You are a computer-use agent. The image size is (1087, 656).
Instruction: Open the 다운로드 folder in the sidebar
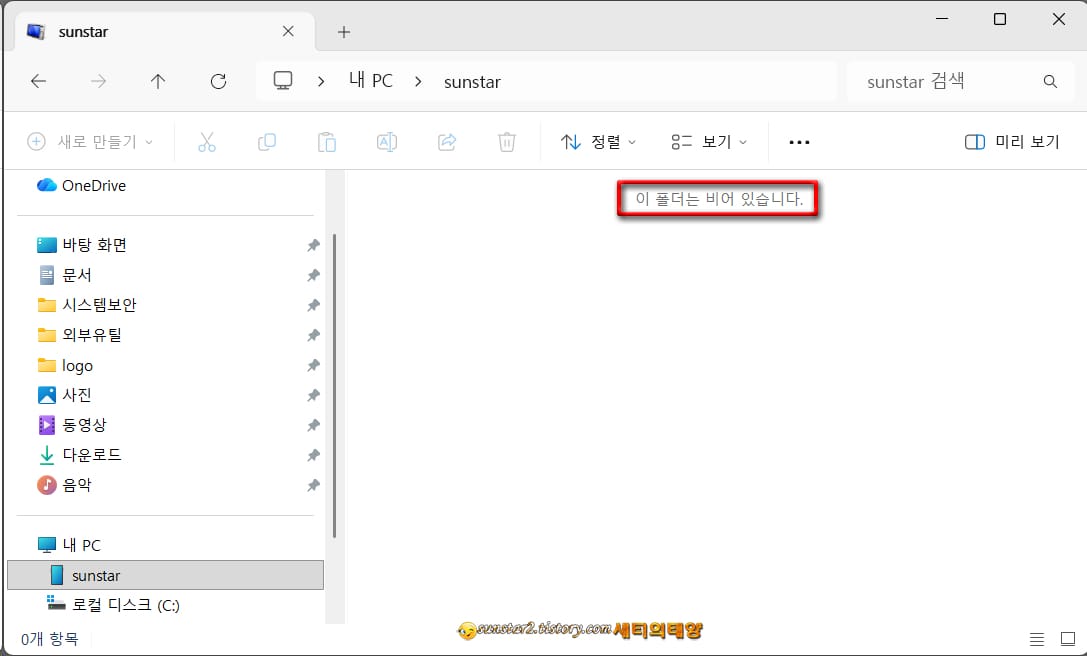coord(92,454)
